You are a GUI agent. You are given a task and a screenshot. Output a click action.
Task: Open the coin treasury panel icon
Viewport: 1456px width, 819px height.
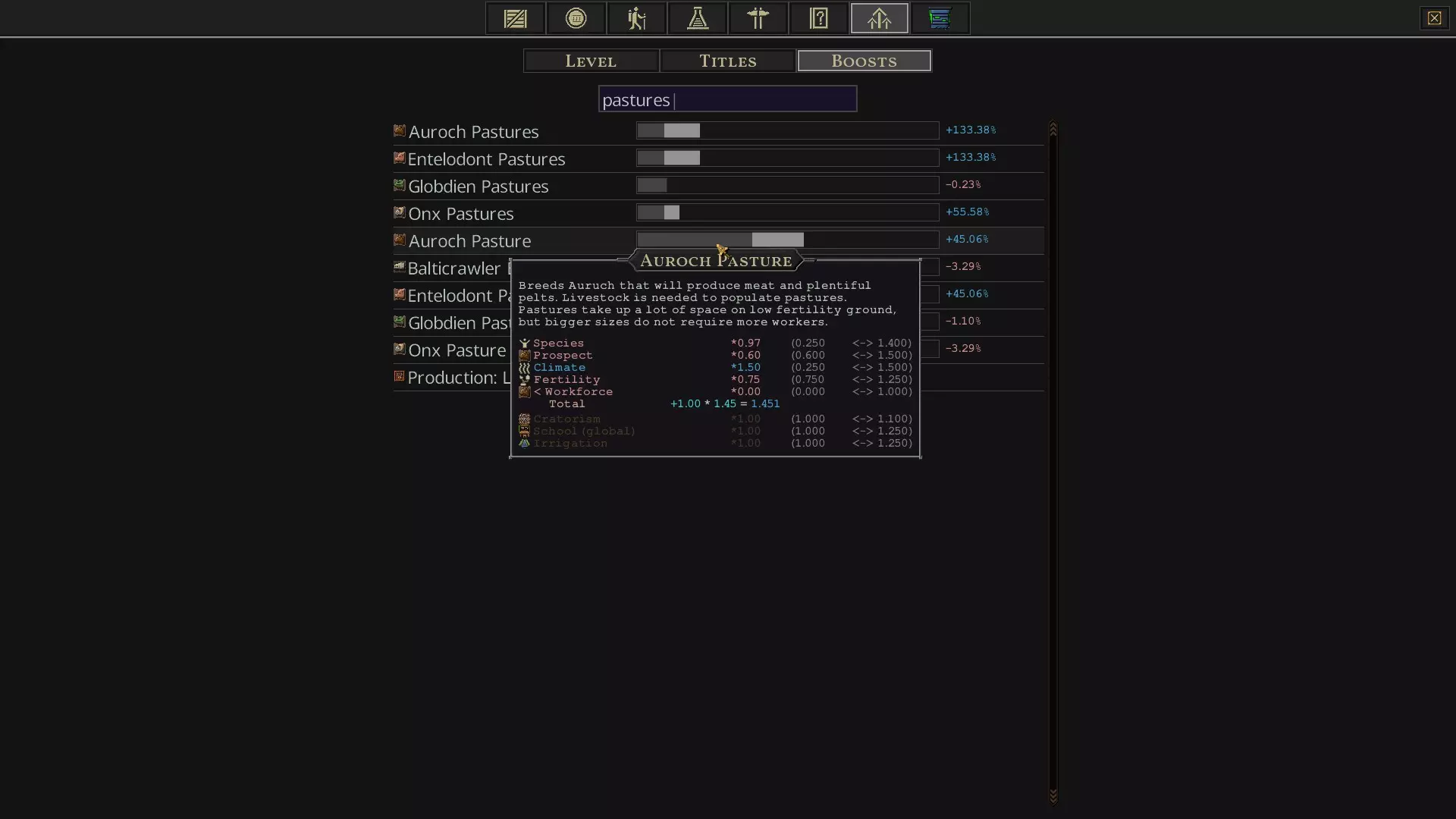coord(576,18)
